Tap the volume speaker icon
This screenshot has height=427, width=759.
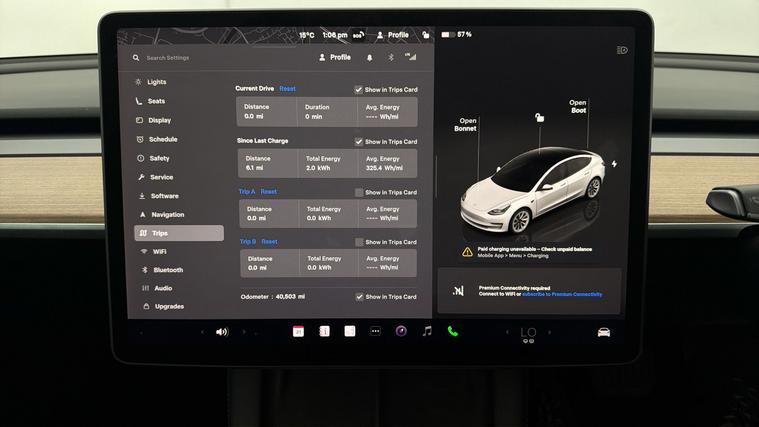221,332
